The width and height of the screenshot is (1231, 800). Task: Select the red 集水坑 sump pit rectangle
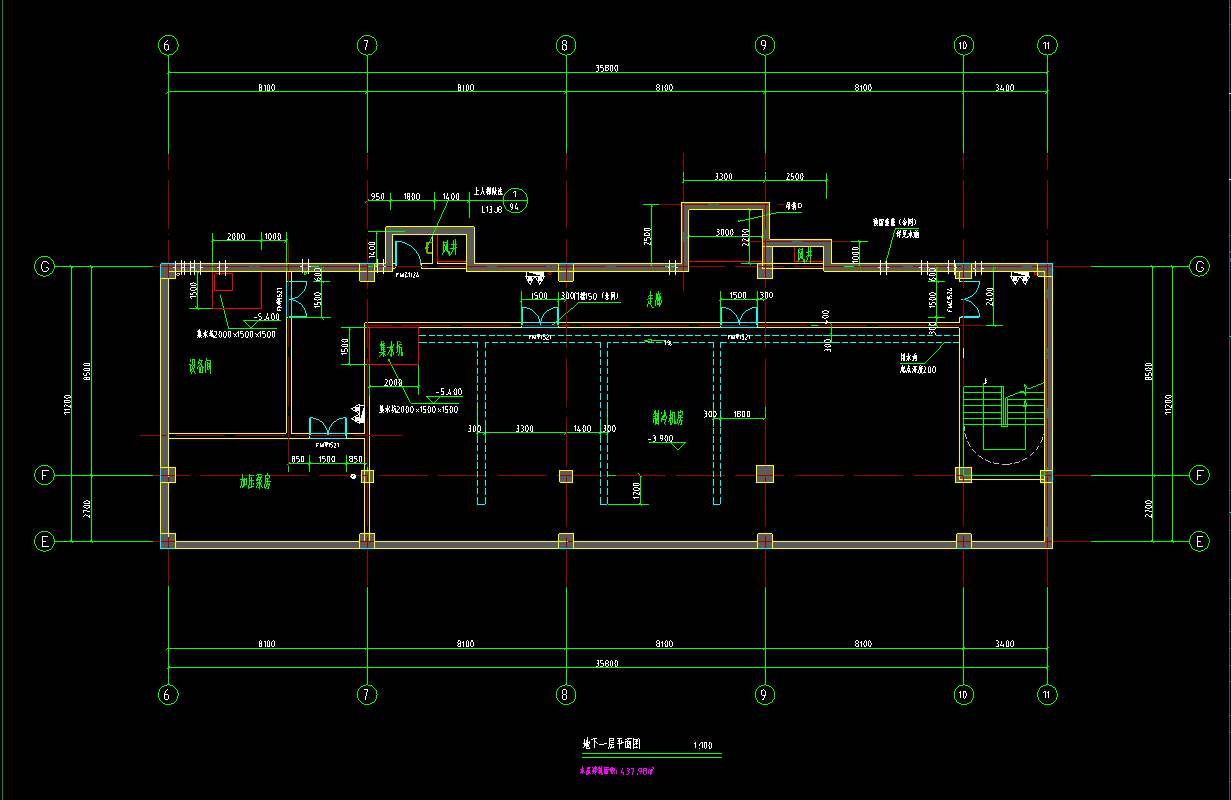tap(391, 345)
